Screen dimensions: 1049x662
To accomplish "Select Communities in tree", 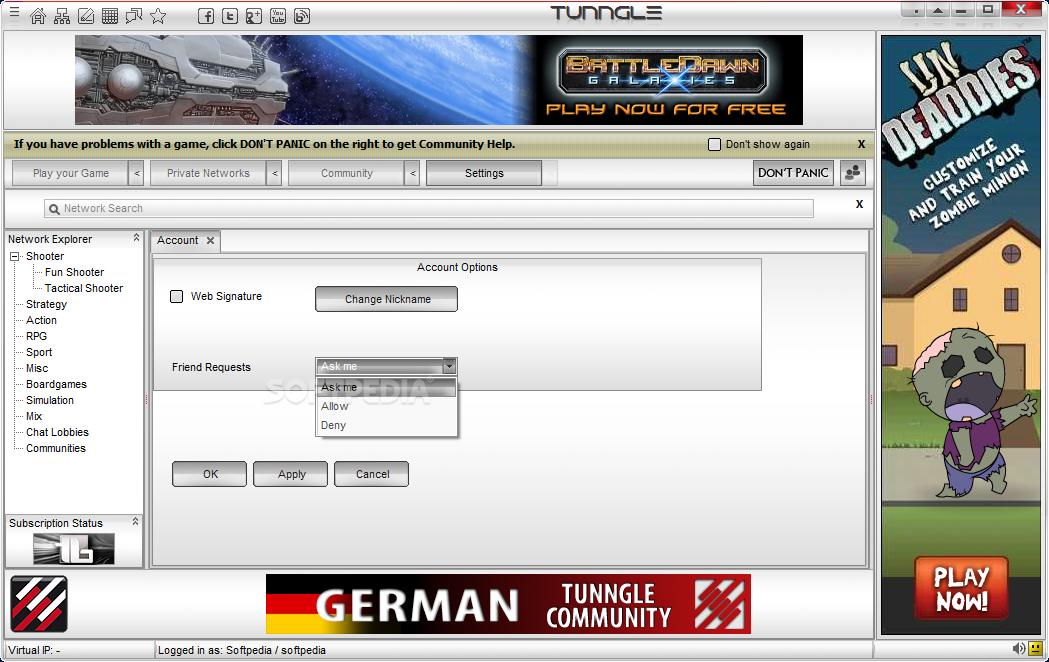I will point(56,449).
